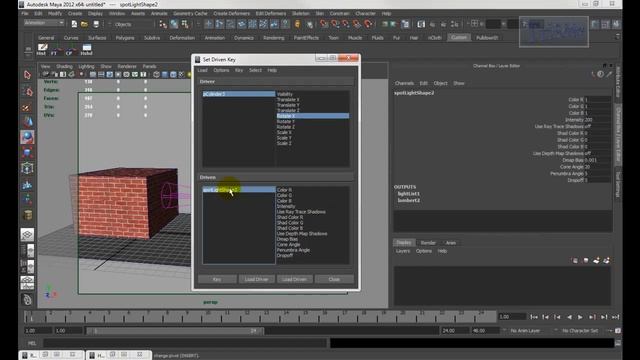Select the Universal Manipulator tool
Image resolution: width=640 pixels, height=360 pixels.
27,168
